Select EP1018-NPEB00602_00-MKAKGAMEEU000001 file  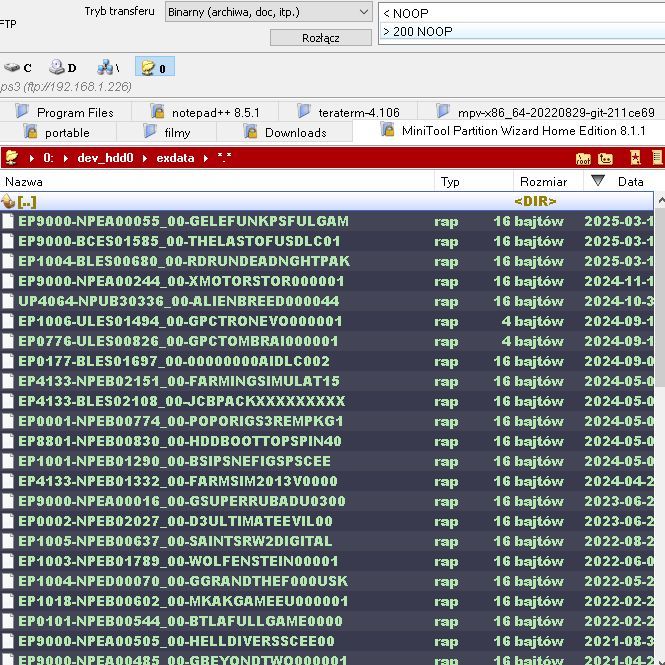pos(327,601)
